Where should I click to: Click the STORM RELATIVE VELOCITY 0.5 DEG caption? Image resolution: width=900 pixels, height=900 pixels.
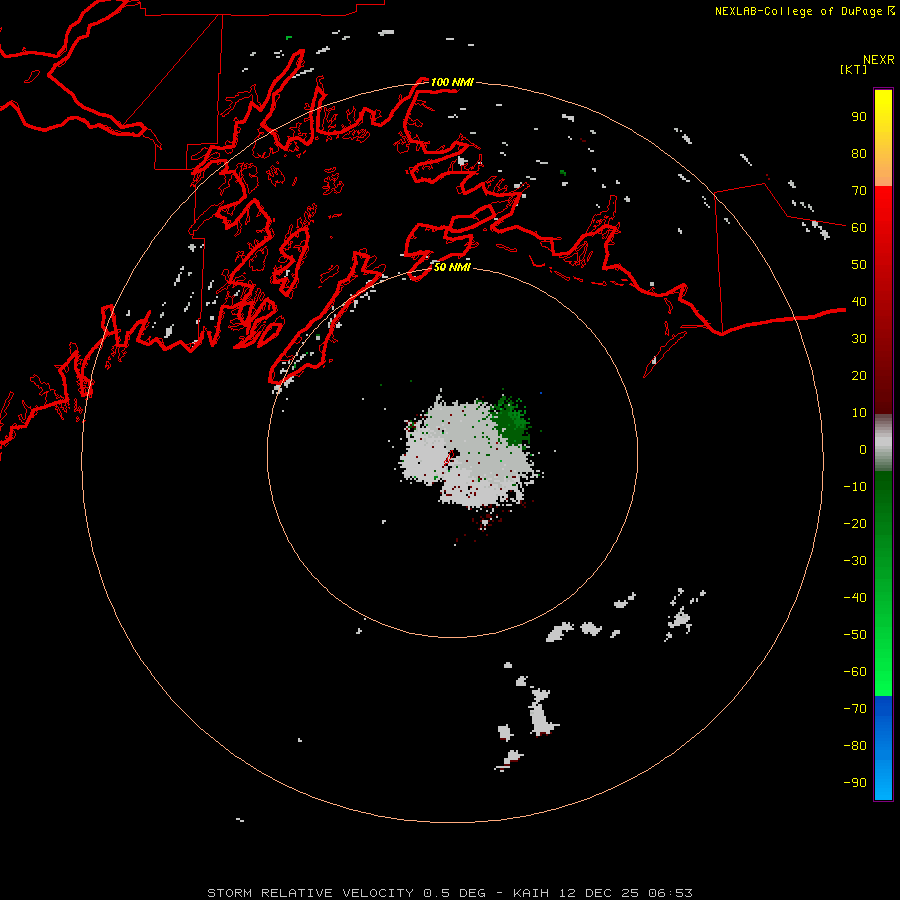(346, 893)
